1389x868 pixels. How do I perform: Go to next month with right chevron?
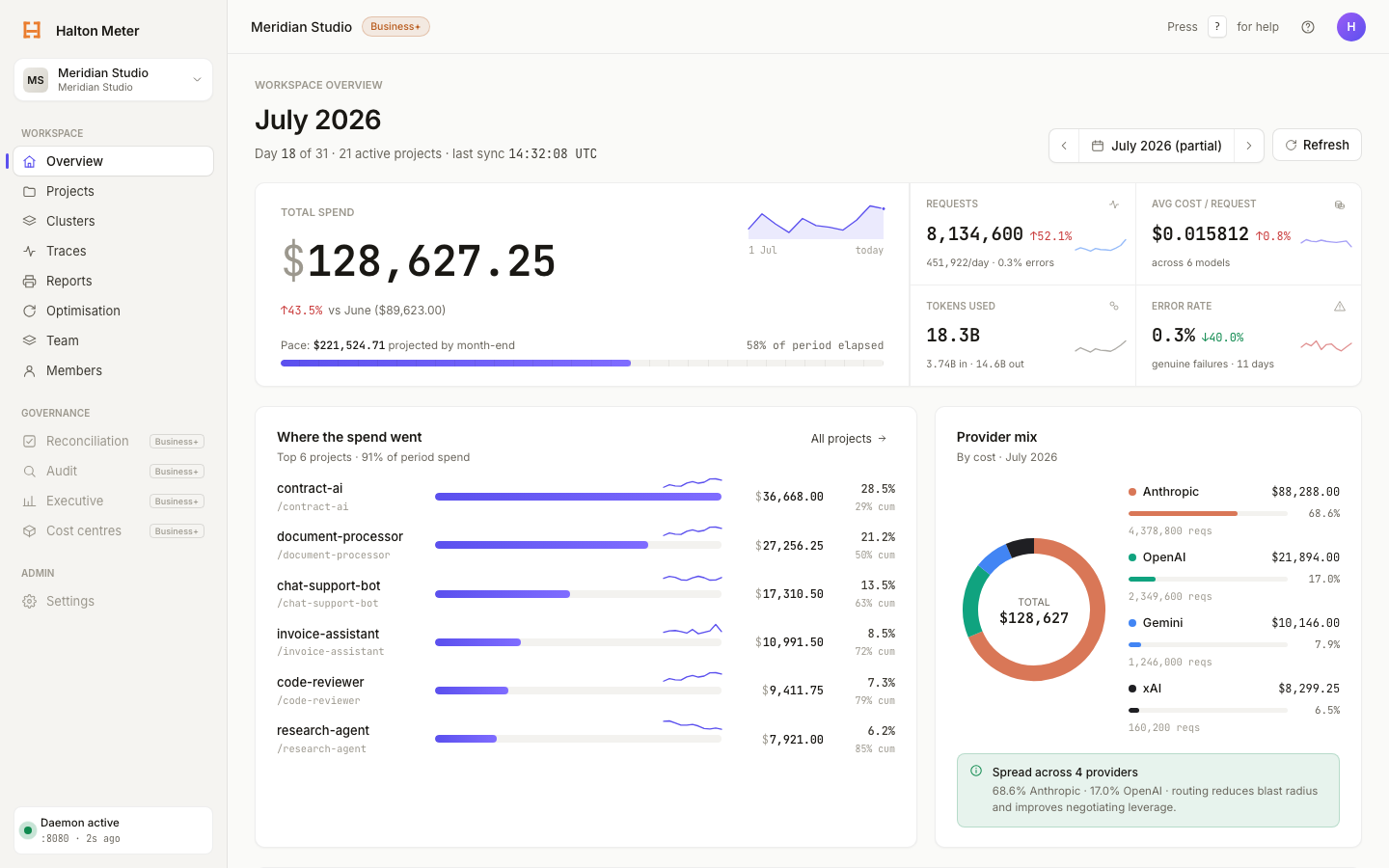pos(1249,146)
